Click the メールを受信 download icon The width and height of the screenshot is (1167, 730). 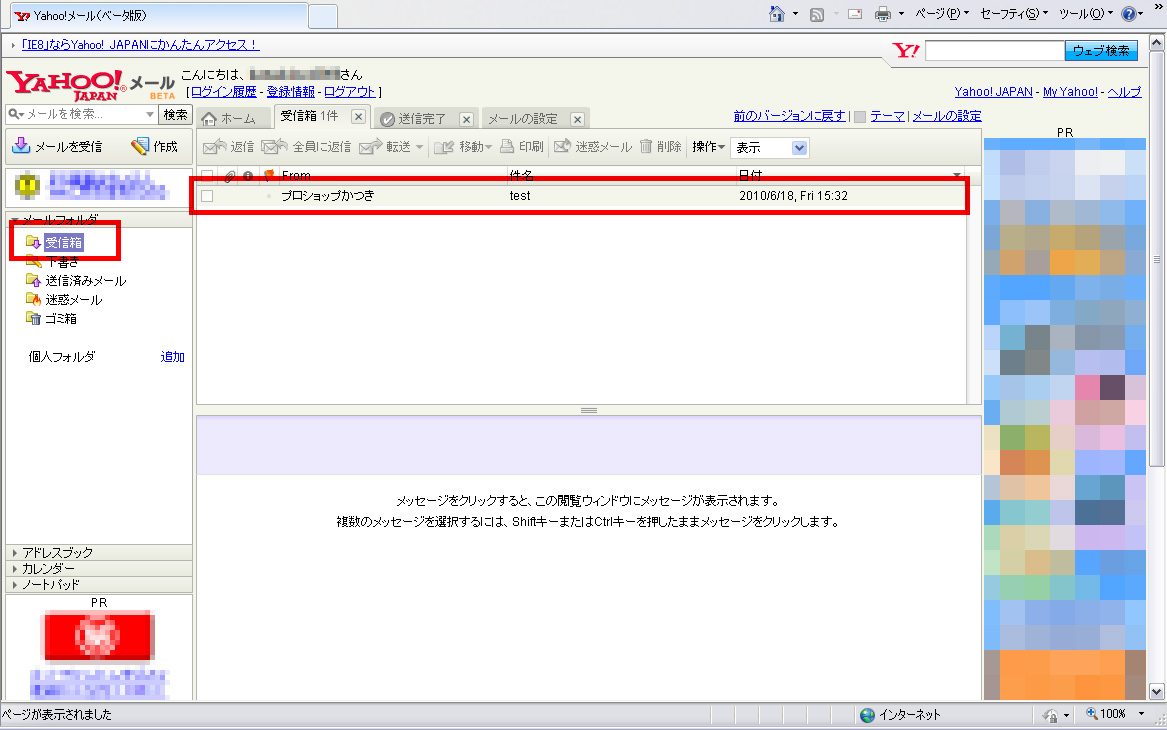click(x=22, y=146)
